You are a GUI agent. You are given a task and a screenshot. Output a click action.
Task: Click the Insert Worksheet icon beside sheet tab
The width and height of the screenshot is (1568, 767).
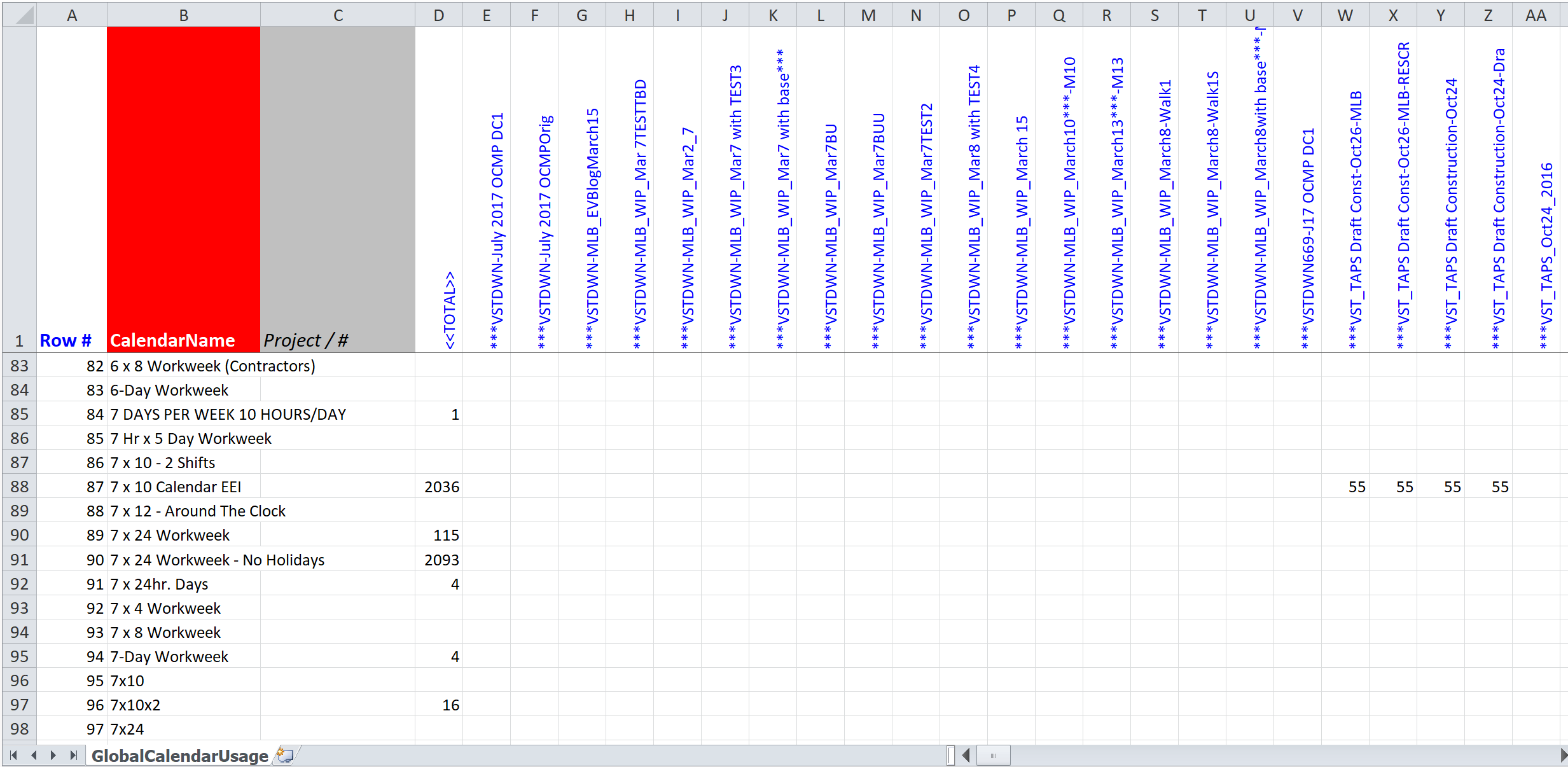pos(285,756)
